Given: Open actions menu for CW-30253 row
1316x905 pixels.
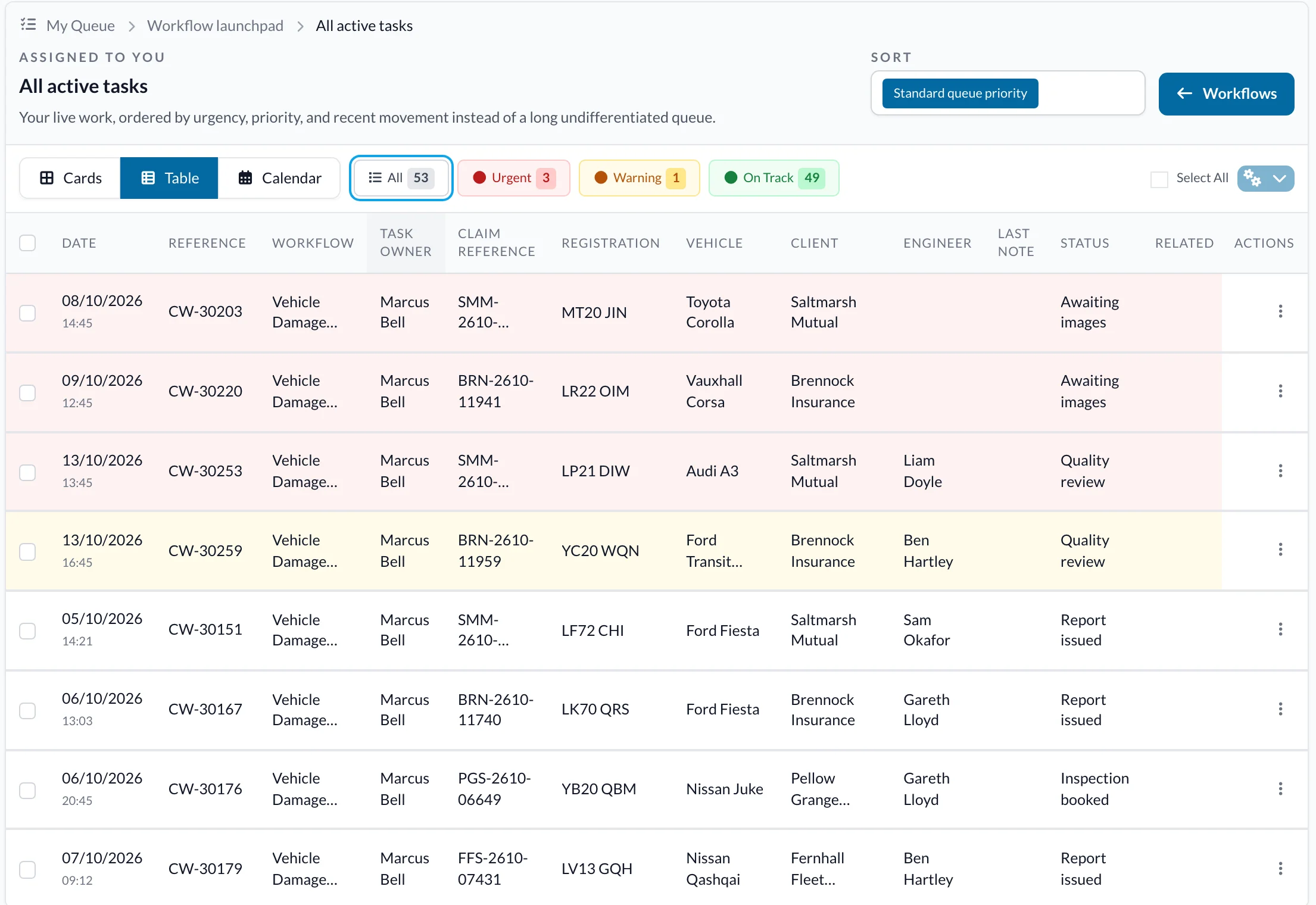Looking at the screenshot, I should coord(1280,471).
